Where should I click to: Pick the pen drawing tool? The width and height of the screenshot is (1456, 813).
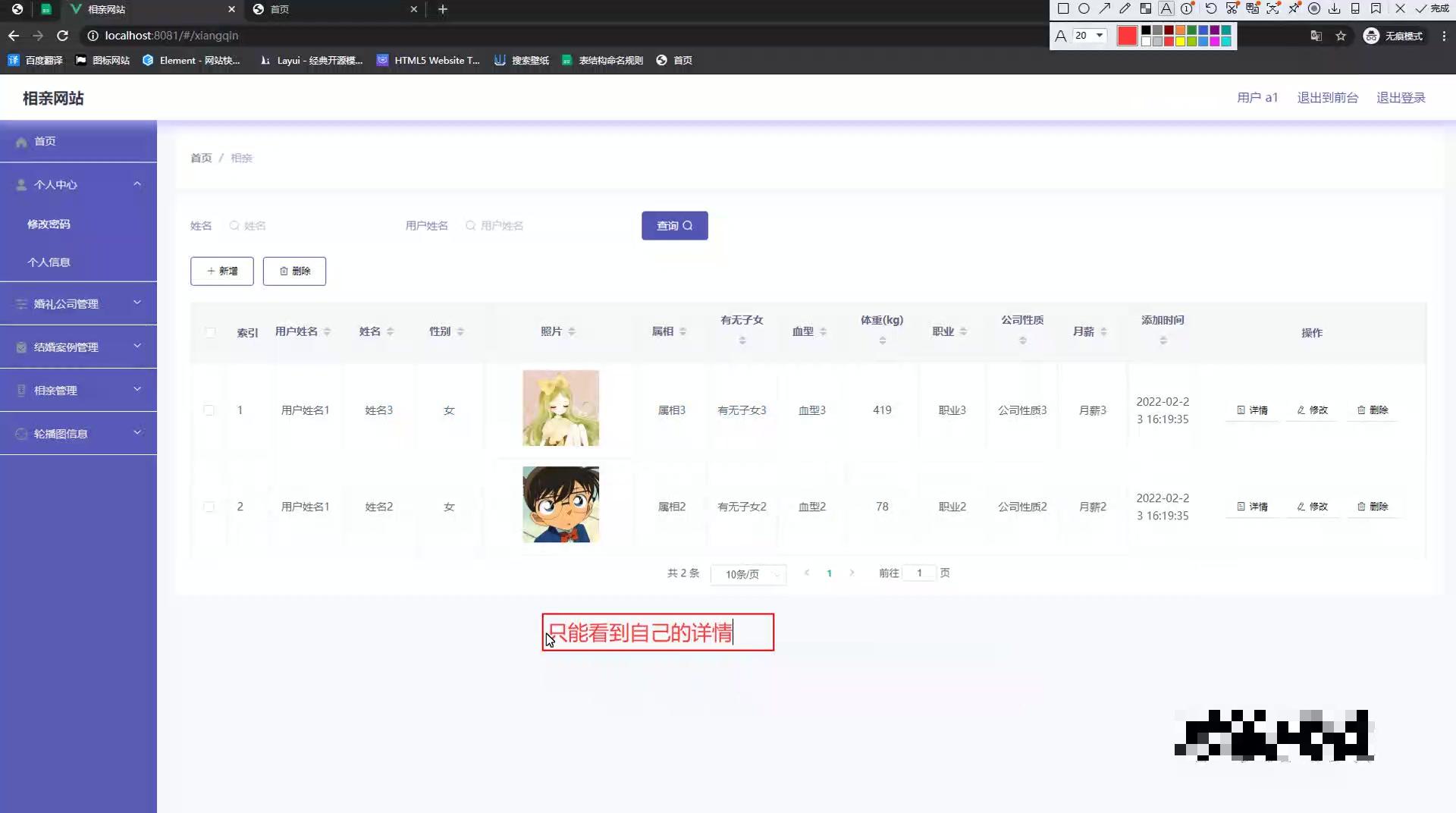[x=1125, y=9]
